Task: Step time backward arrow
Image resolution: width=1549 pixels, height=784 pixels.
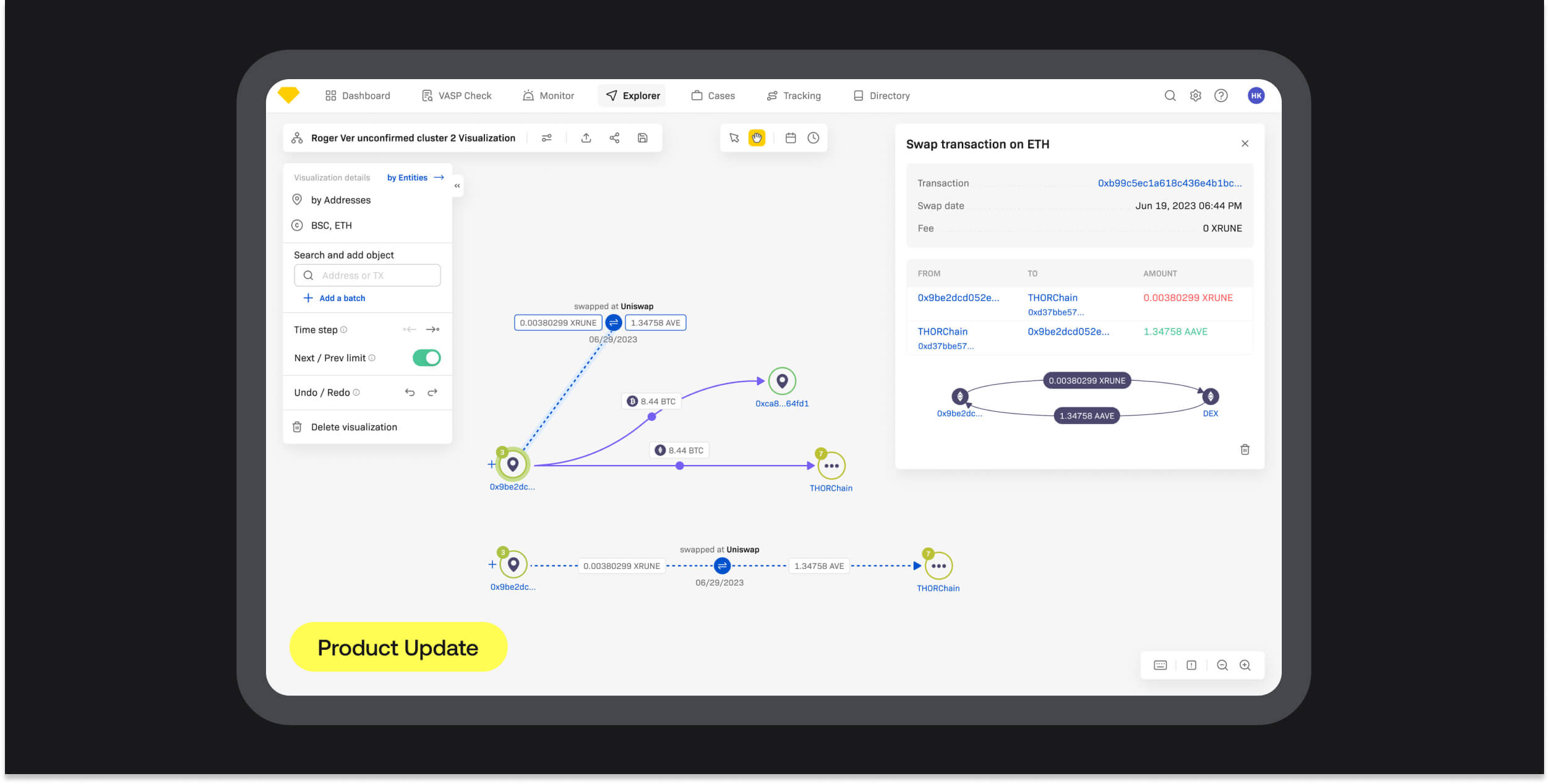Action: 410,330
